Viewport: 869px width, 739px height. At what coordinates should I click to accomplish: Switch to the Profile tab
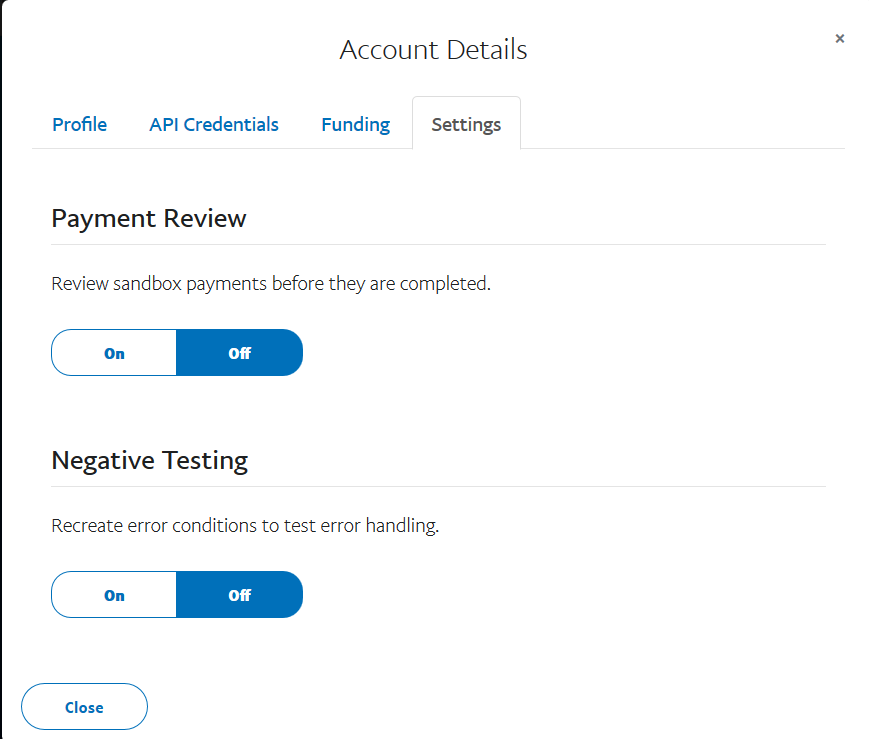click(x=79, y=125)
